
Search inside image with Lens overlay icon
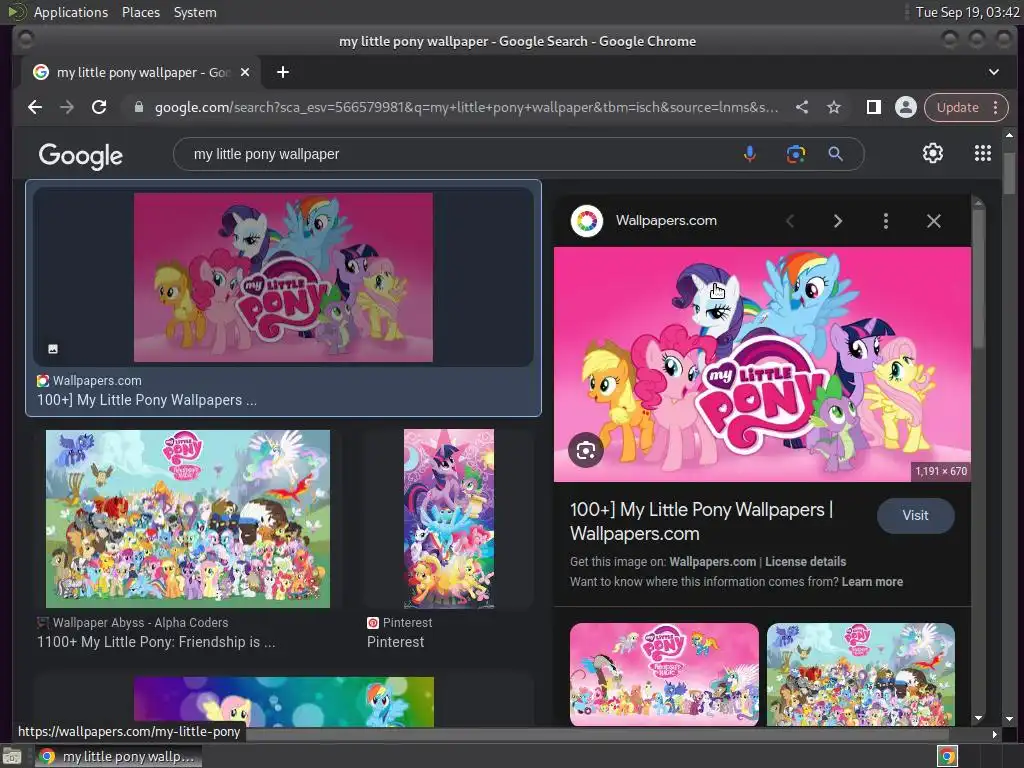(586, 451)
